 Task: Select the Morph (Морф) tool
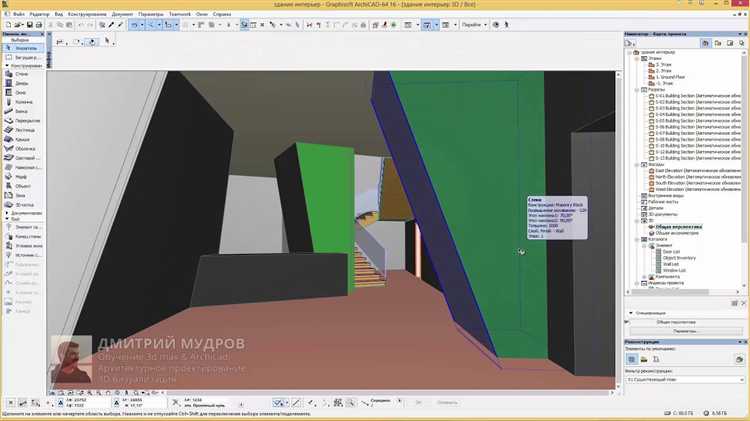pyautogui.click(x=22, y=177)
